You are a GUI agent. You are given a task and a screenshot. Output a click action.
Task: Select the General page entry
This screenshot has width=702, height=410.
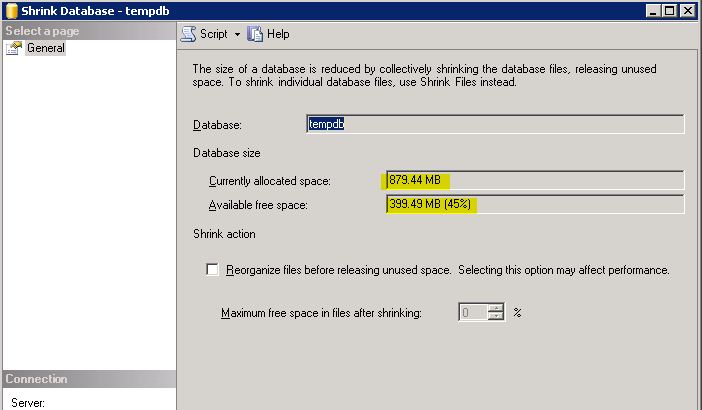(45, 48)
